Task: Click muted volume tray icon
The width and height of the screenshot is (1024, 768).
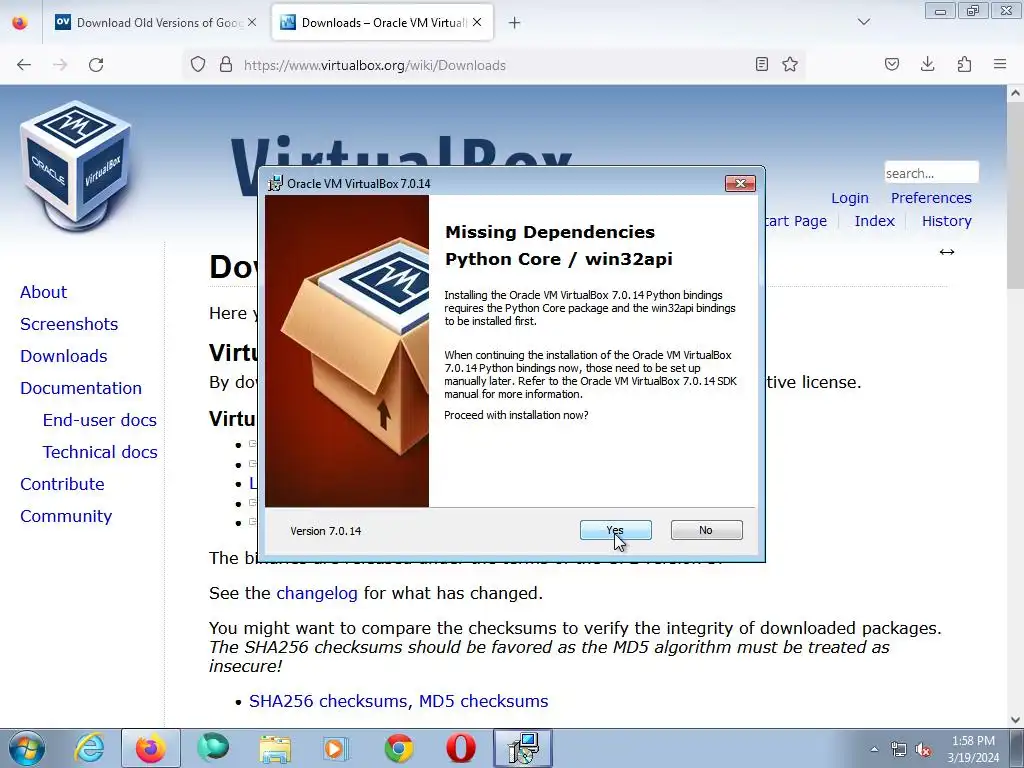Action: click(x=923, y=749)
